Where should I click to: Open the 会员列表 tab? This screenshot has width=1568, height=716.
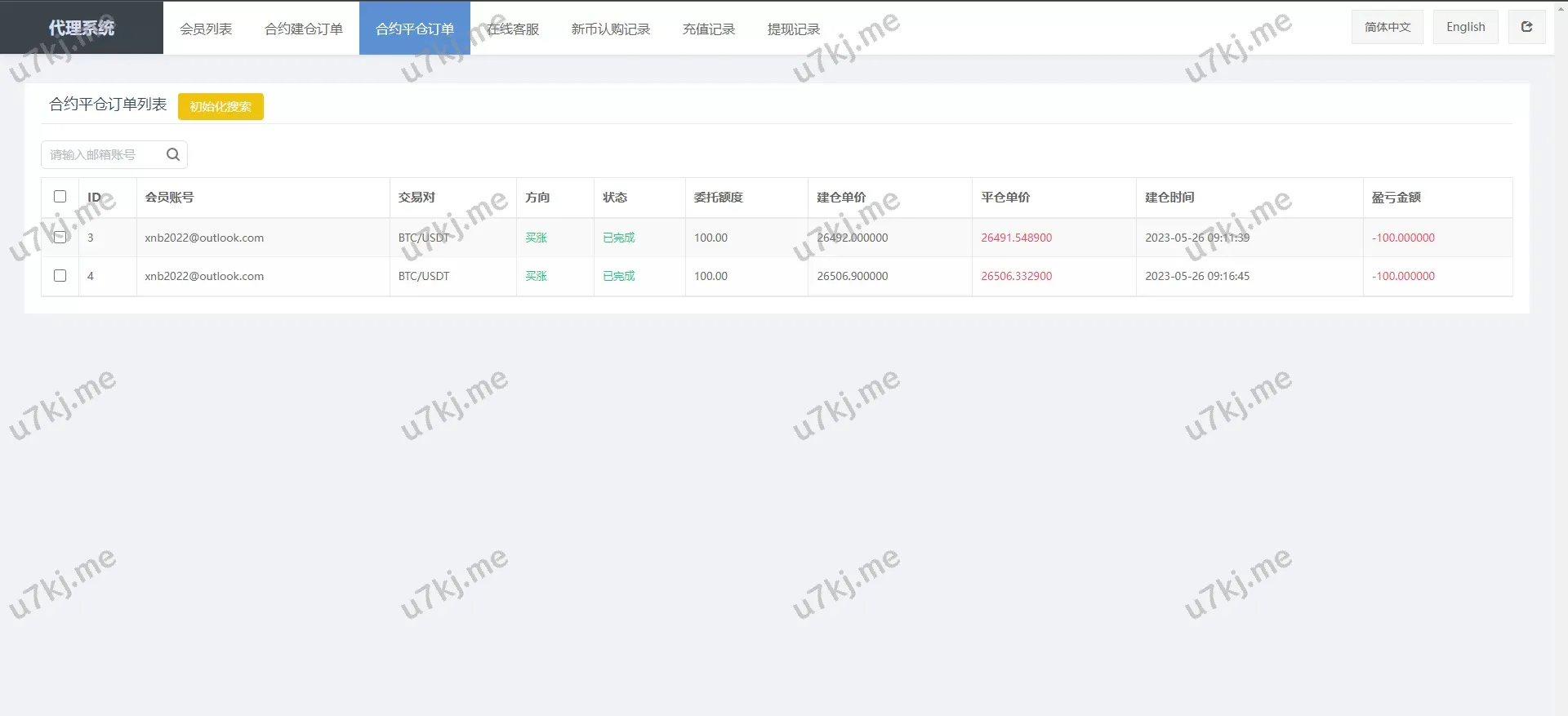tap(206, 29)
